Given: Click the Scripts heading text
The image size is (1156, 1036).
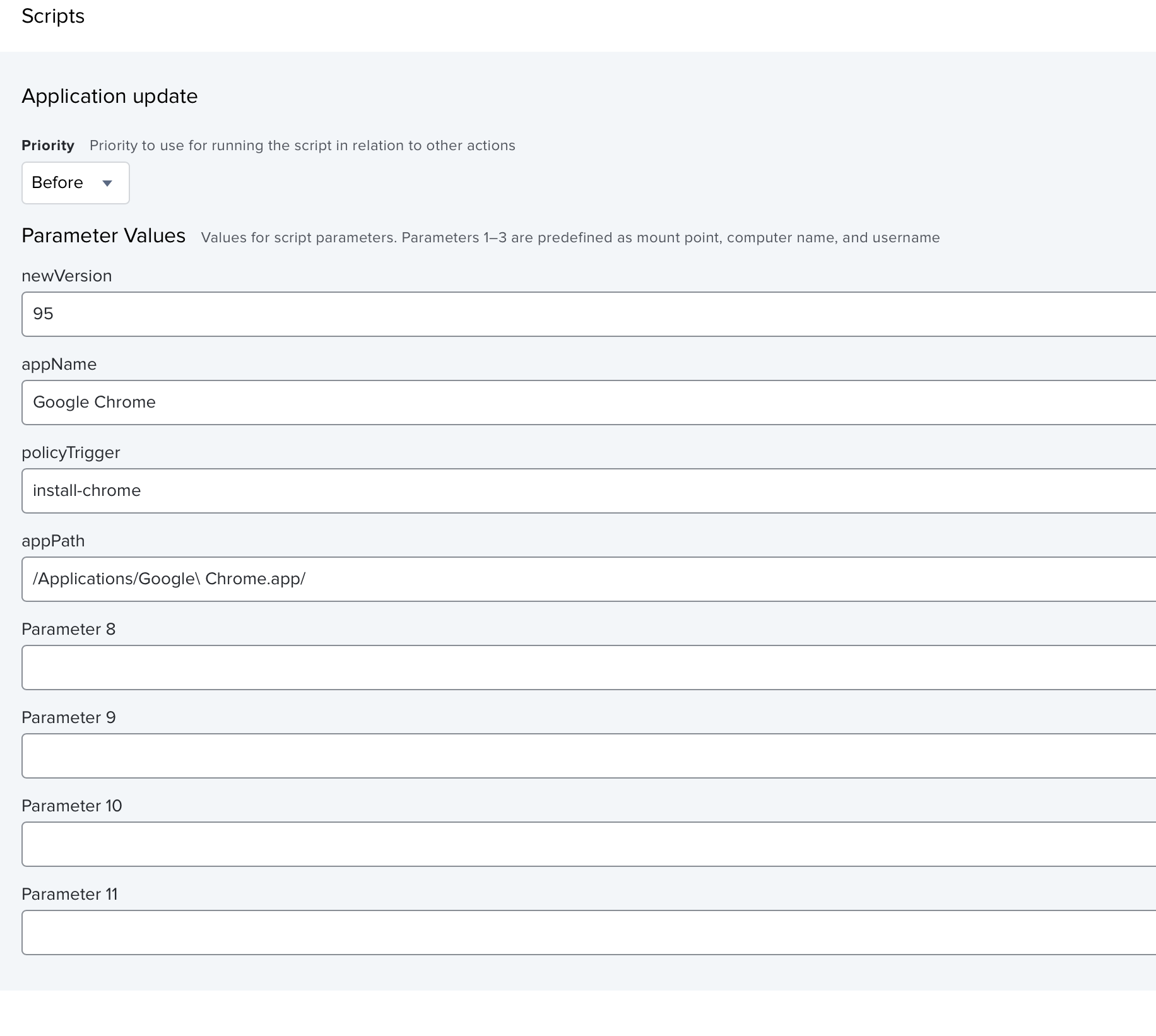Looking at the screenshot, I should (x=53, y=16).
